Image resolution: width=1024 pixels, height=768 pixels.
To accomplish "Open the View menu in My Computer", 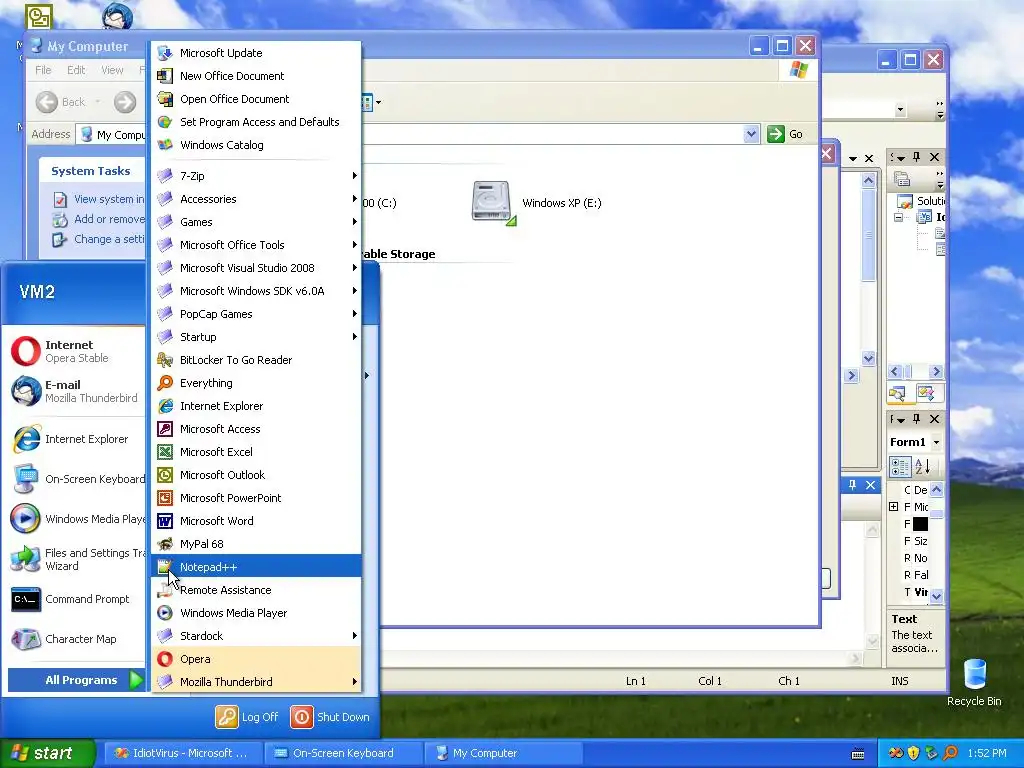I will (112, 70).
